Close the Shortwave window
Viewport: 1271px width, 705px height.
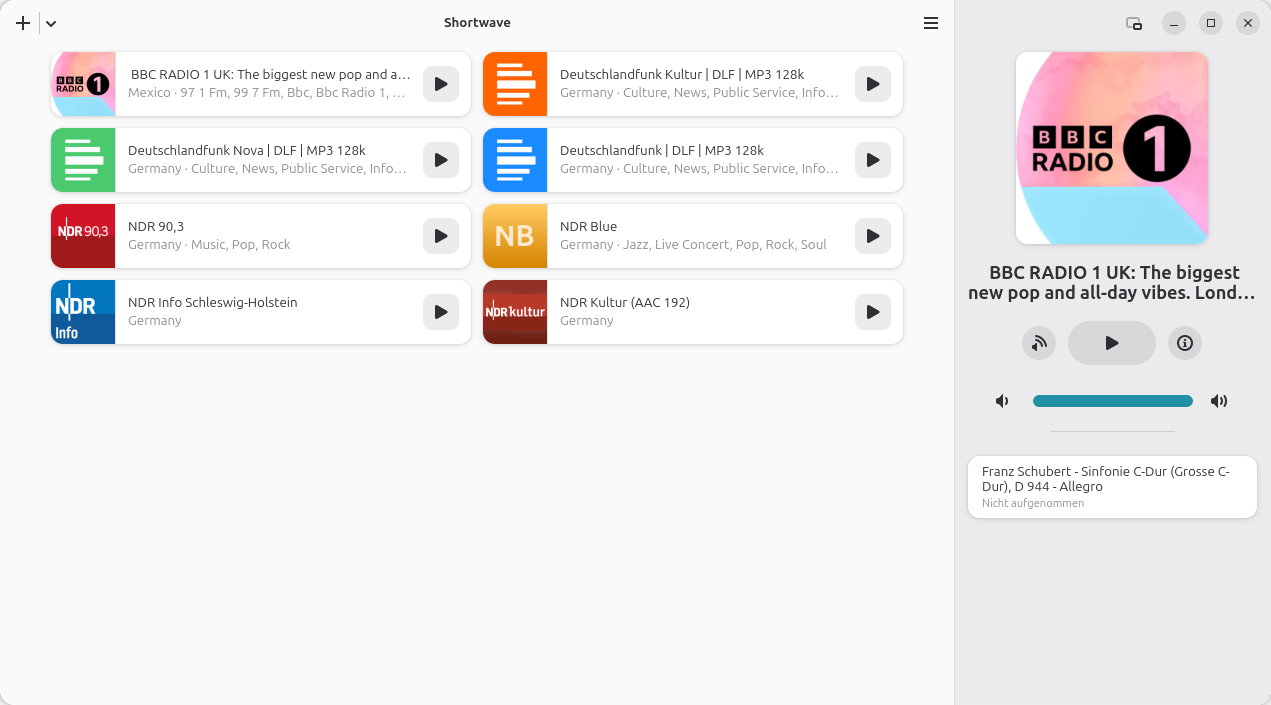tap(1248, 23)
